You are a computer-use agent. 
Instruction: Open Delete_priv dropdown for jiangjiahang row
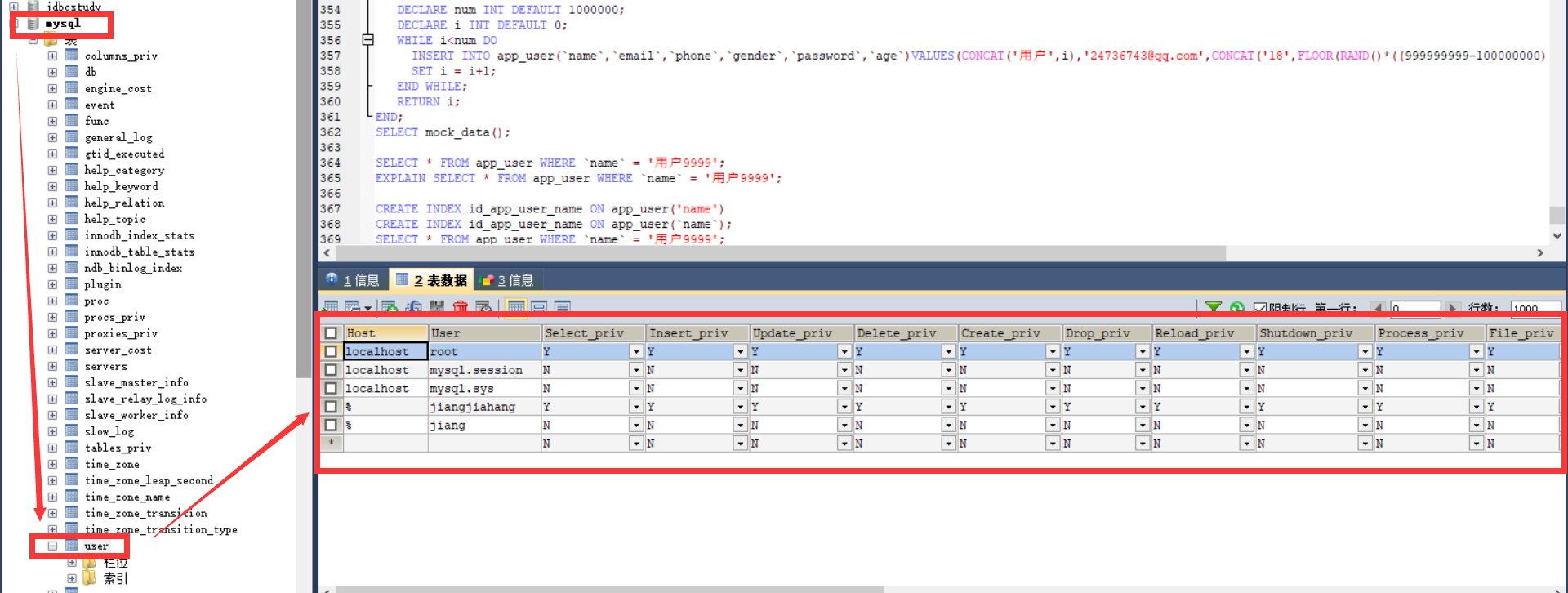tap(948, 407)
